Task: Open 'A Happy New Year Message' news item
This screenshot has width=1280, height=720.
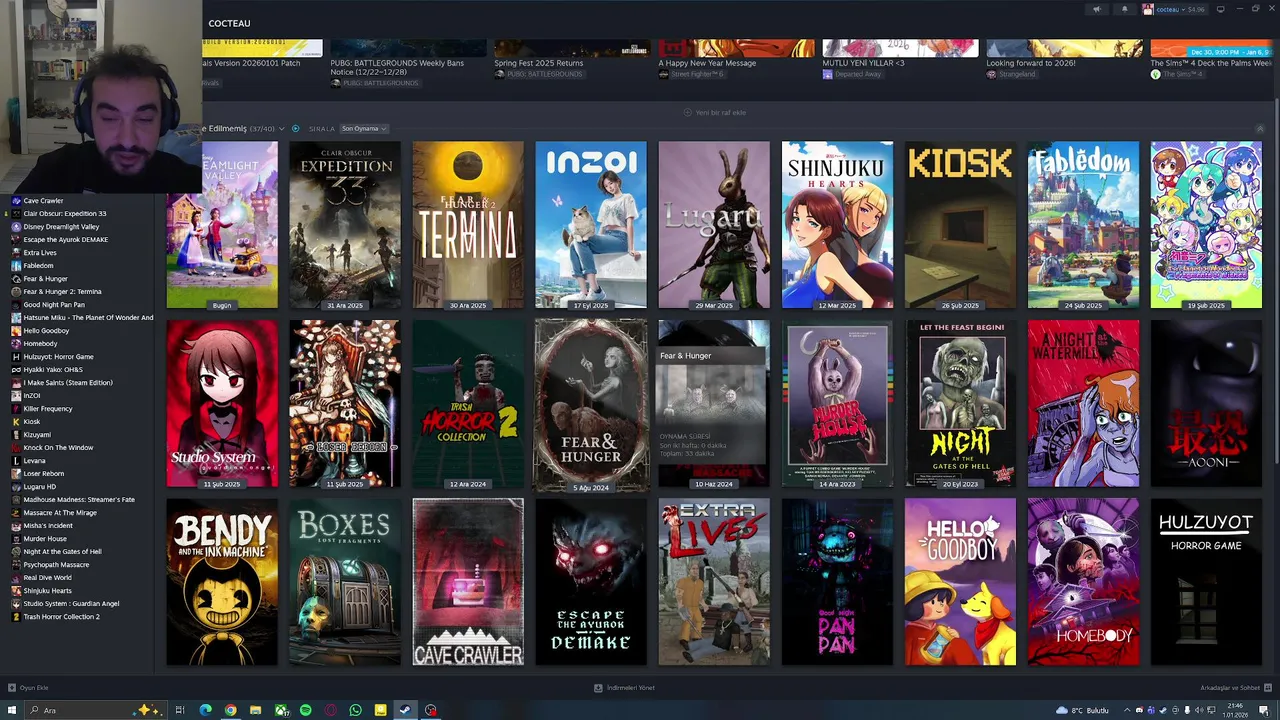Action: [707, 63]
